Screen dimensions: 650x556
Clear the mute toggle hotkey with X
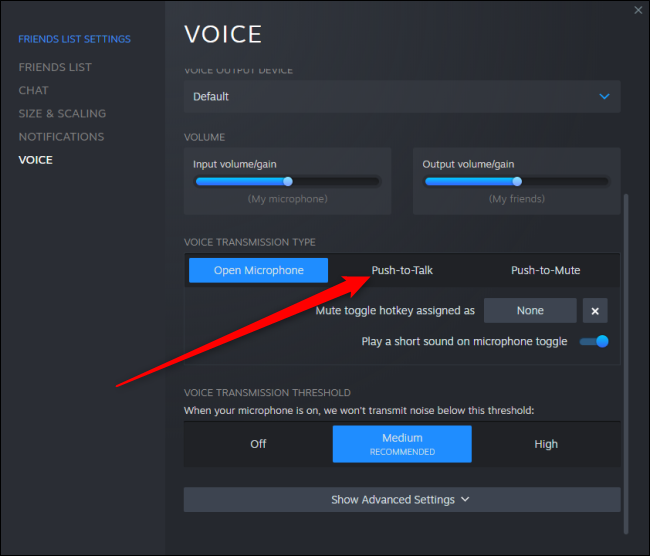pos(595,311)
